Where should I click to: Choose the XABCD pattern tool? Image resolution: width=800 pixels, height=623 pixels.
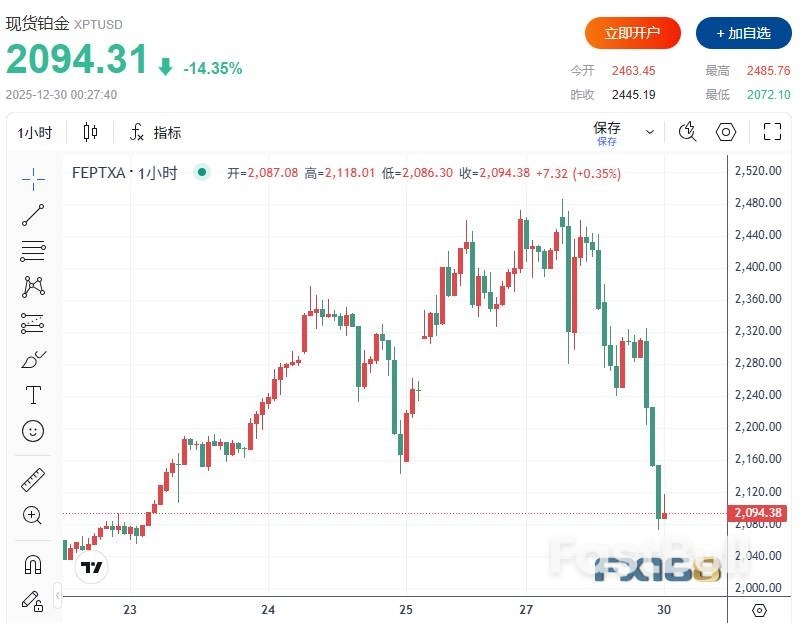(x=33, y=287)
